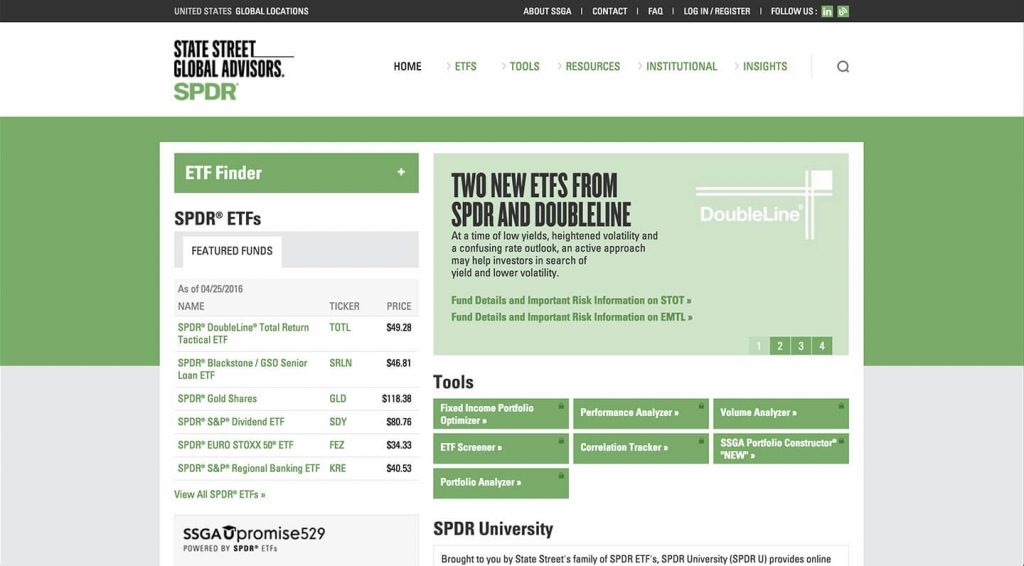1024x566 pixels.
Task: Open SPDR DoubleLine Total Return Tactical ETF
Action: point(243,334)
